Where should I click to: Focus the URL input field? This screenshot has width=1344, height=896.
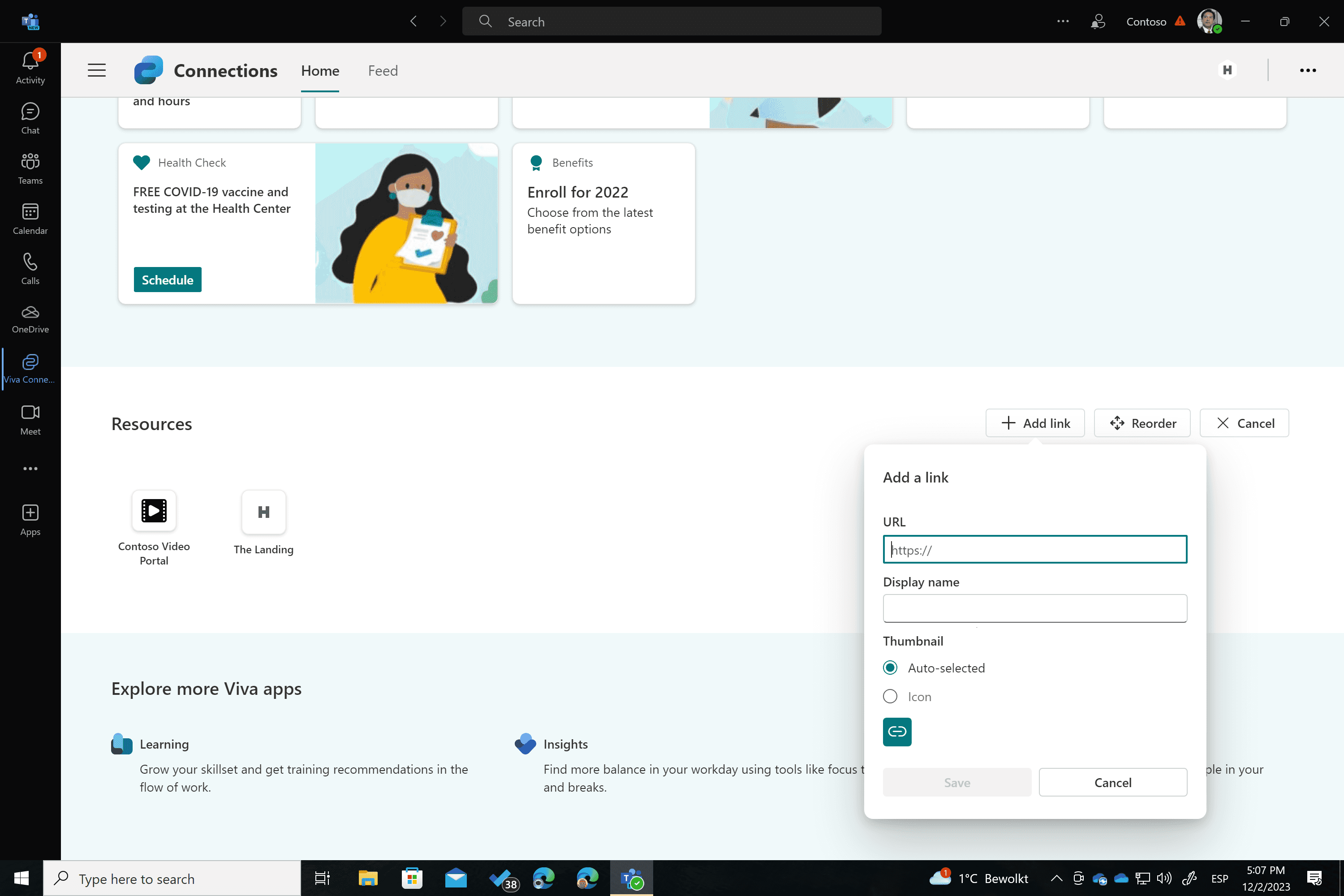coord(1034,549)
